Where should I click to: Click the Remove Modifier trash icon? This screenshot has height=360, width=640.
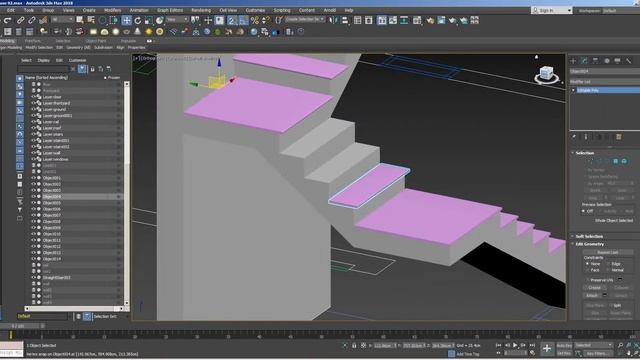(x=618, y=137)
